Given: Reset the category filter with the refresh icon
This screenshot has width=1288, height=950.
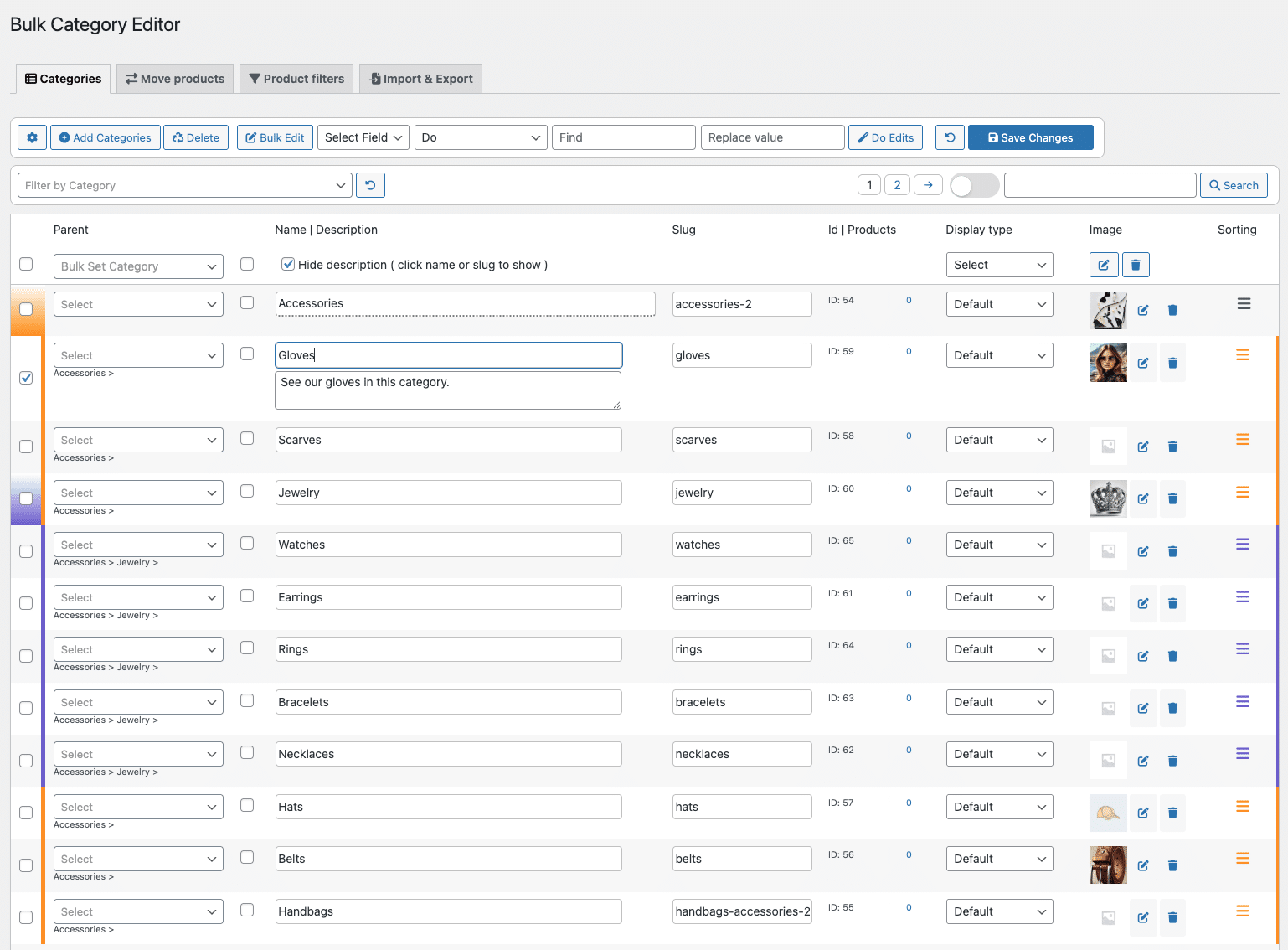Looking at the screenshot, I should pyautogui.click(x=370, y=185).
